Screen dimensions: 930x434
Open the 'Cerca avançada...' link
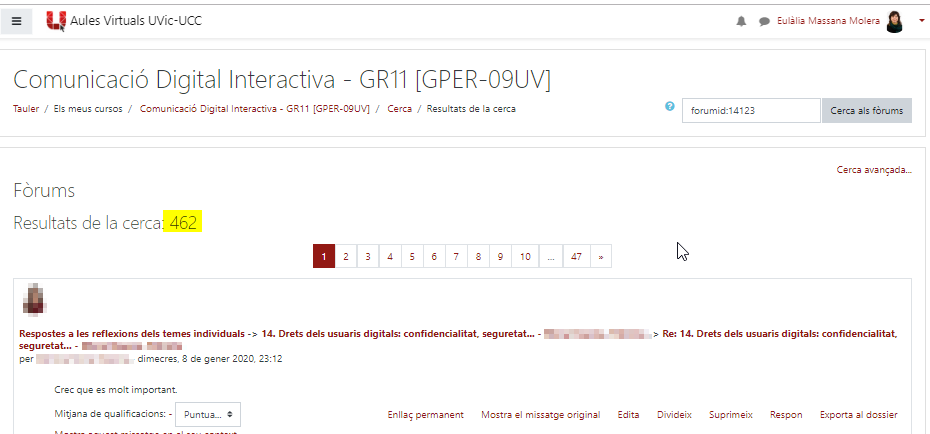(874, 170)
